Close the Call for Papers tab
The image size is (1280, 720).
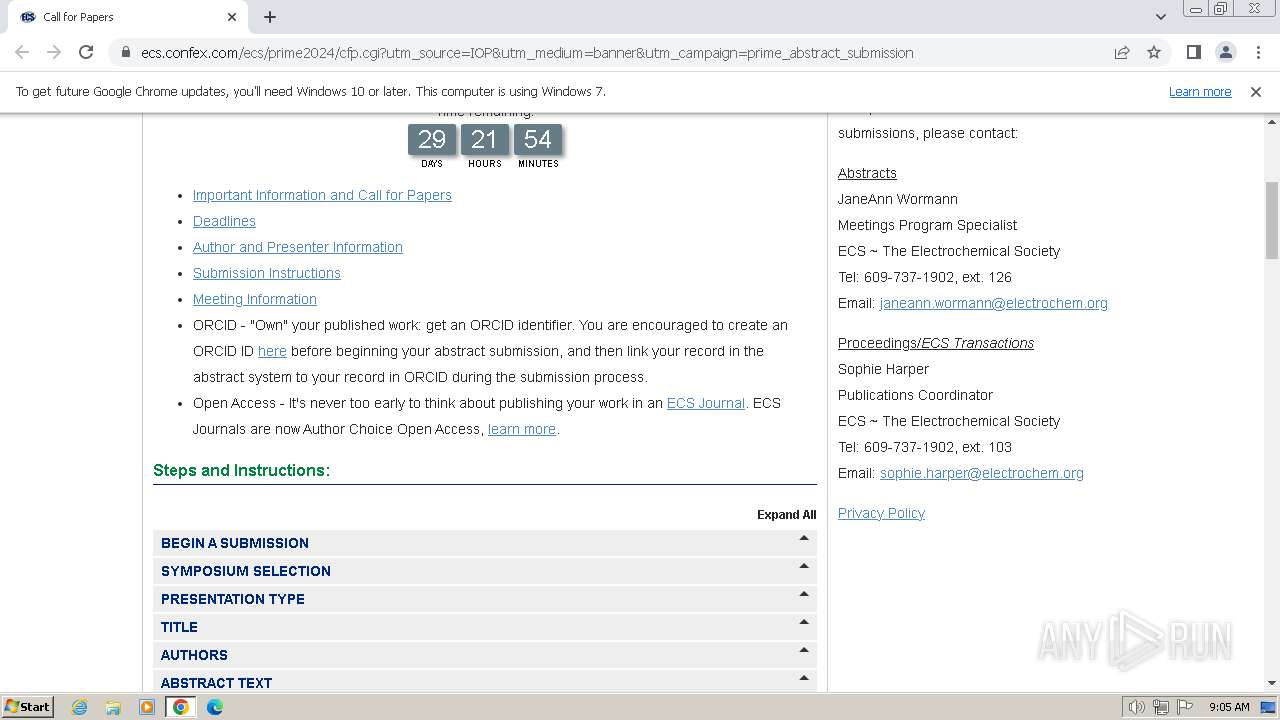point(232,17)
